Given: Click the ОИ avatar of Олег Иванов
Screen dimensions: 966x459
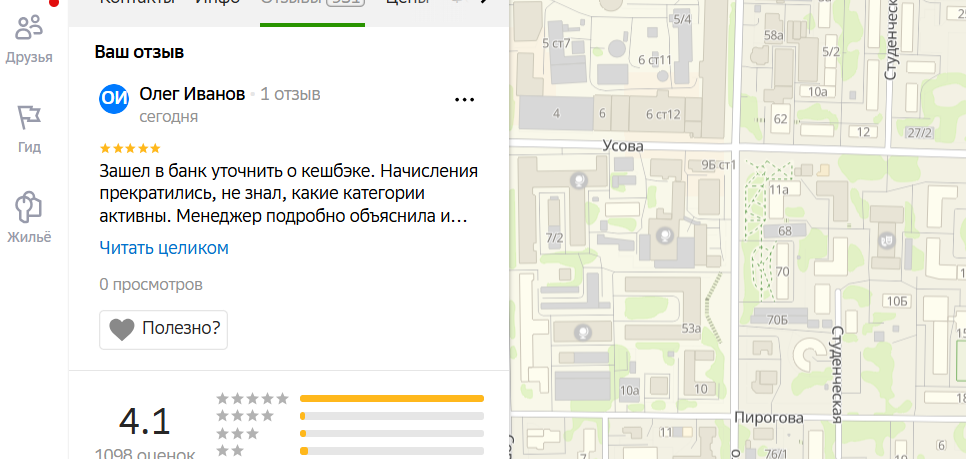Looking at the screenshot, I should pos(114,99).
